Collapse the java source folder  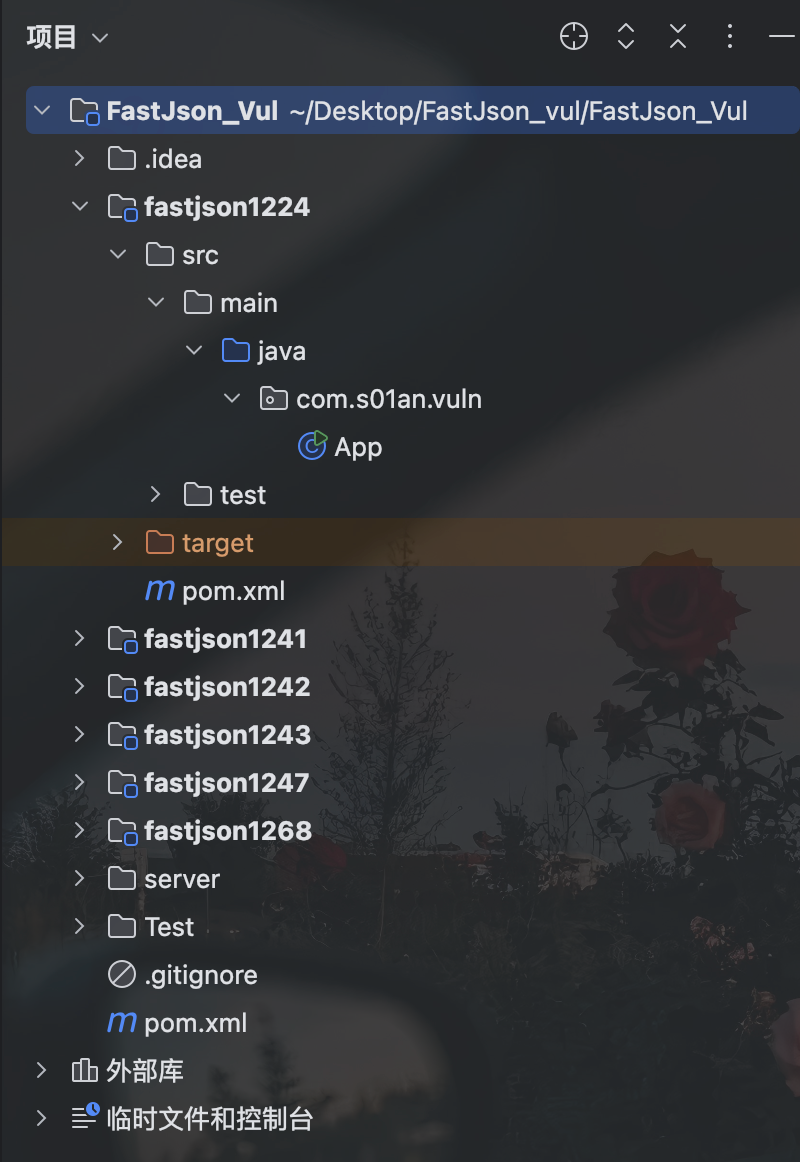pos(194,351)
